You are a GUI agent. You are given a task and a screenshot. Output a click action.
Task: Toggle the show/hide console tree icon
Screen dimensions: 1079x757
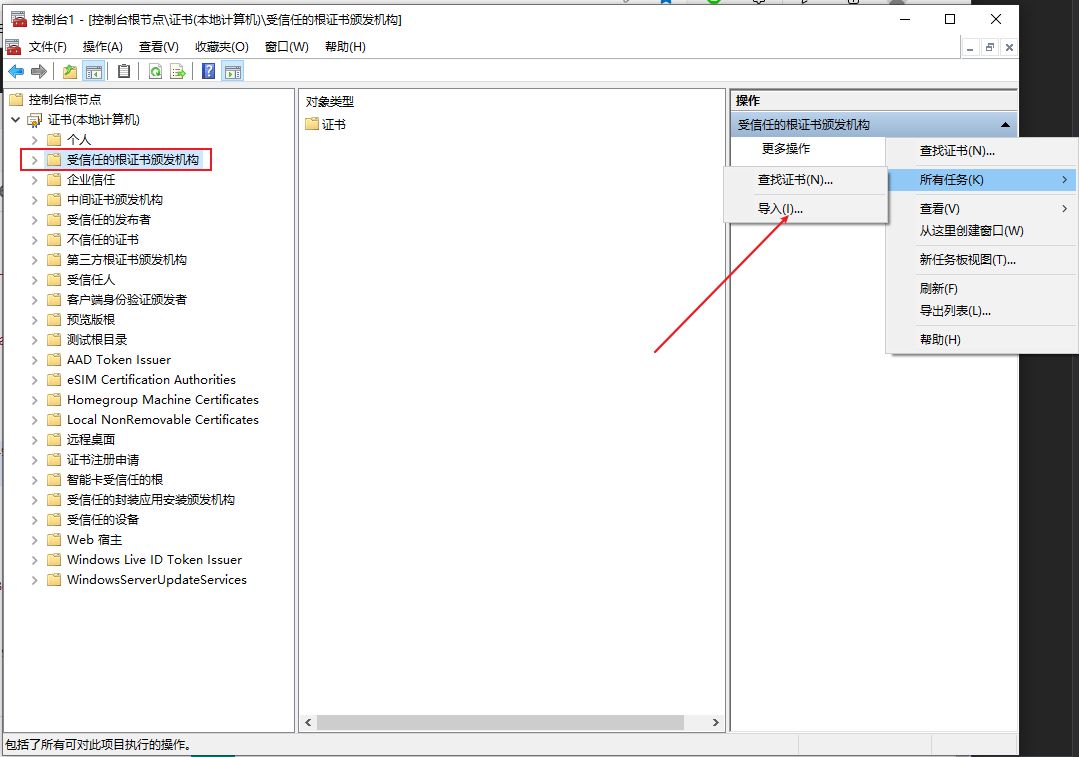pyautogui.click(x=95, y=71)
